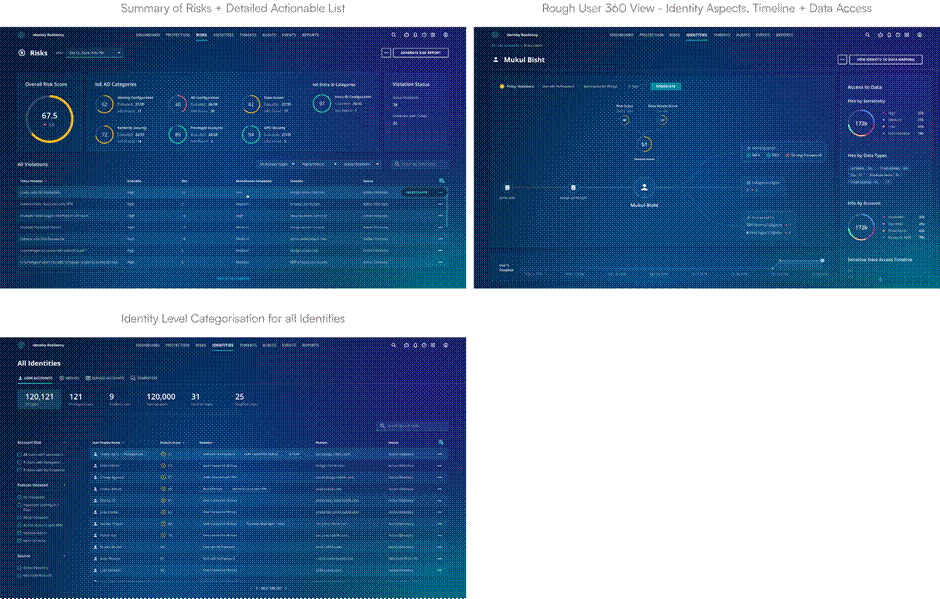940x599 pixels.
Task: Open the first filter dropdown in All Violations
Action: [x=275, y=164]
